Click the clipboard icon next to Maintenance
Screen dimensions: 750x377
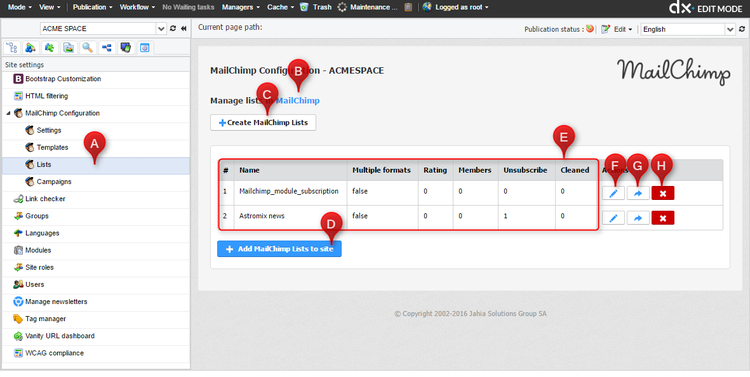(x=408, y=7)
